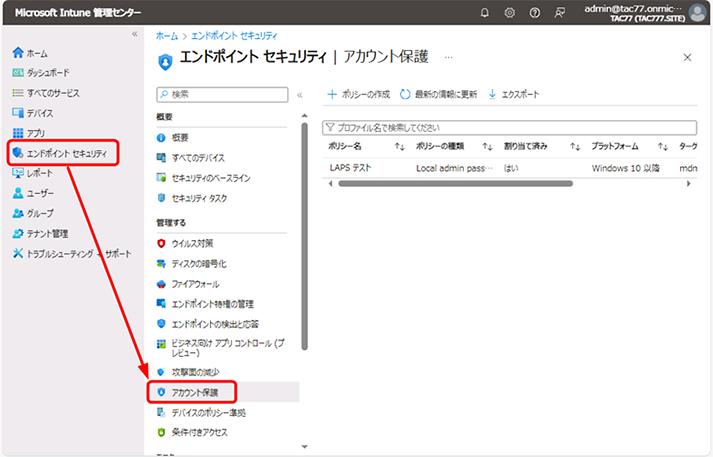The height and width of the screenshot is (457, 713).
Task: Open デバイスのポリシー準拠 menu item
Action: pyautogui.click(x=209, y=413)
